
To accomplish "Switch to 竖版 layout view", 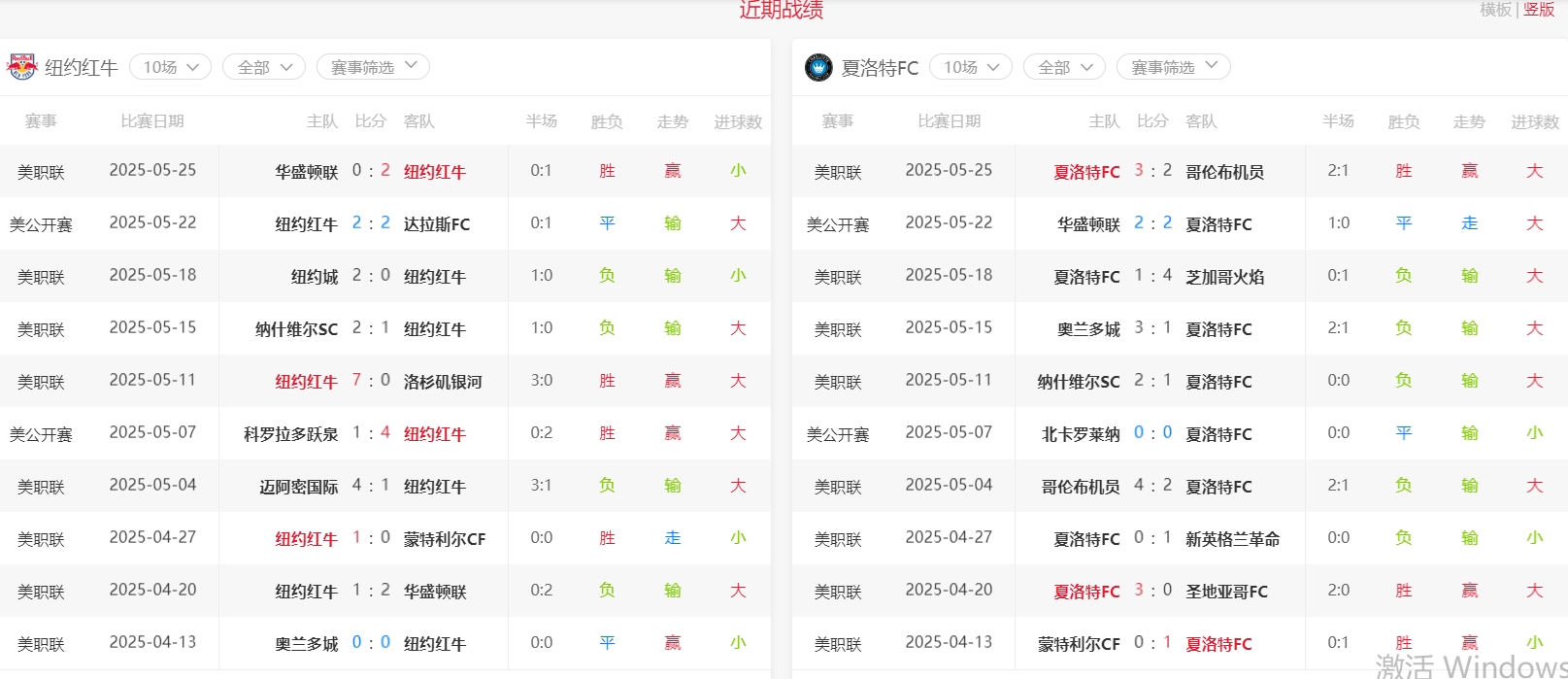I will (x=1539, y=10).
